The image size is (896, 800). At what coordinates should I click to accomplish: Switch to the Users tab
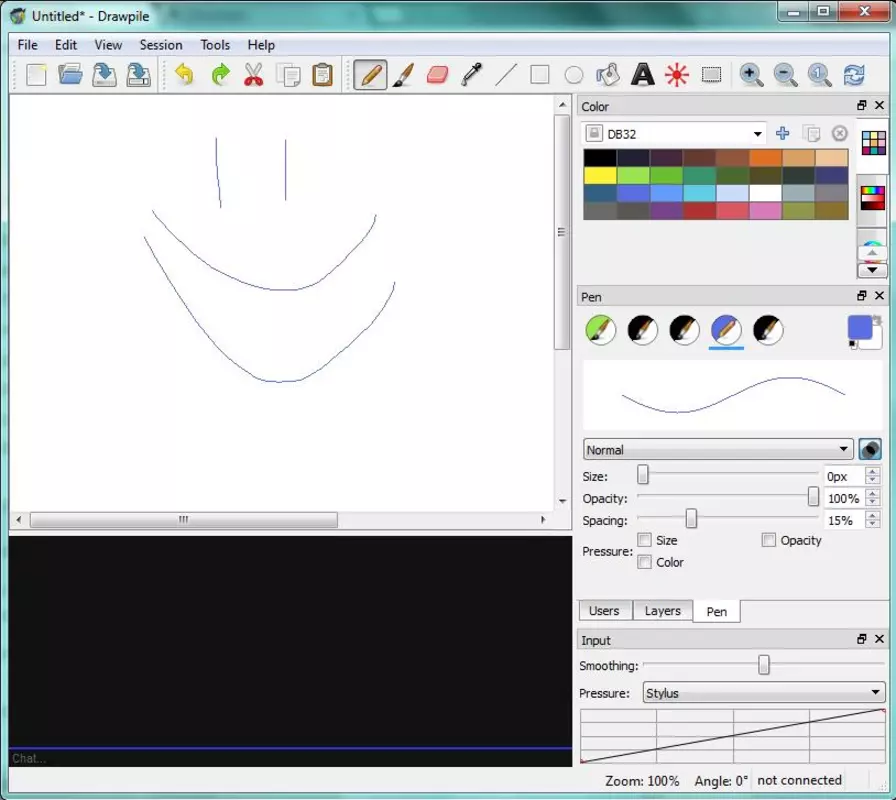pos(605,611)
